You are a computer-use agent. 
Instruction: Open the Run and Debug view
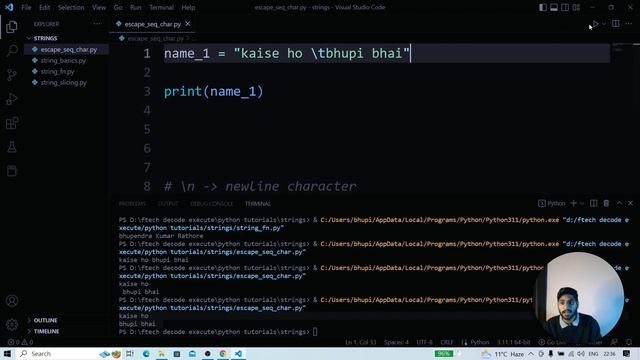tap(12, 99)
